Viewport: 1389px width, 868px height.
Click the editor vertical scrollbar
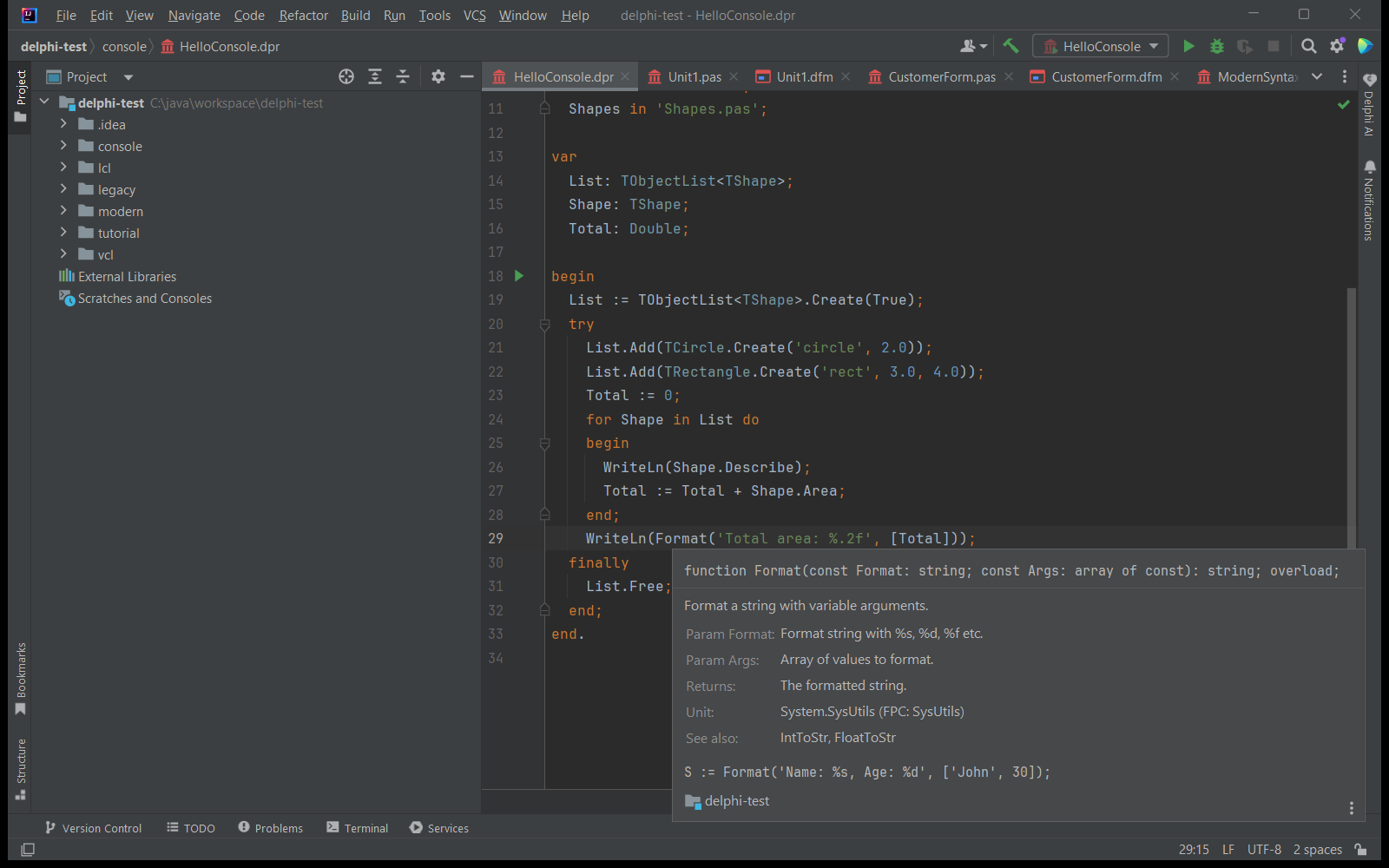pos(1351,417)
